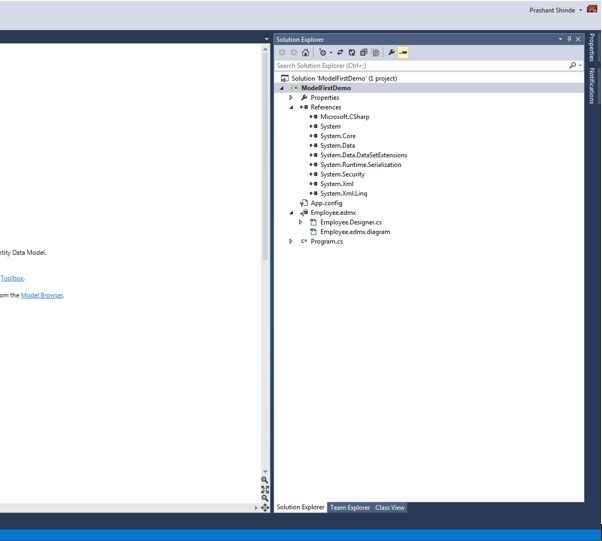Select the App.config file
The height and width of the screenshot is (541, 602).
(326, 203)
